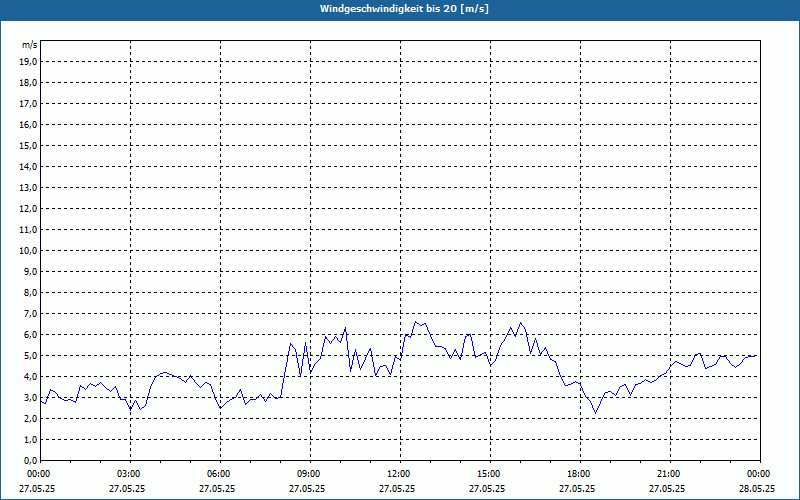Click the 6,0 y-axis label
Image resolution: width=800 pixels, height=500 pixels.
[x=30, y=335]
